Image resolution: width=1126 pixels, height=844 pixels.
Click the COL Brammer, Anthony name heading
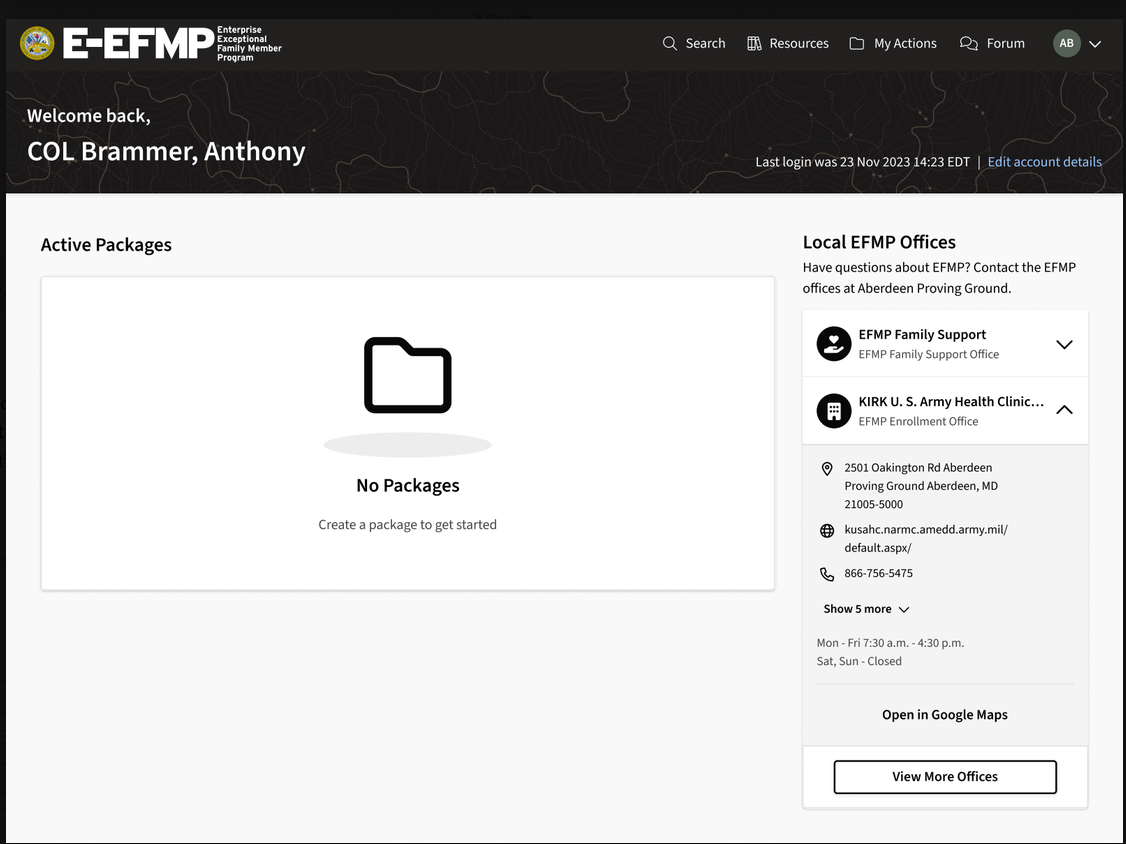(x=167, y=152)
